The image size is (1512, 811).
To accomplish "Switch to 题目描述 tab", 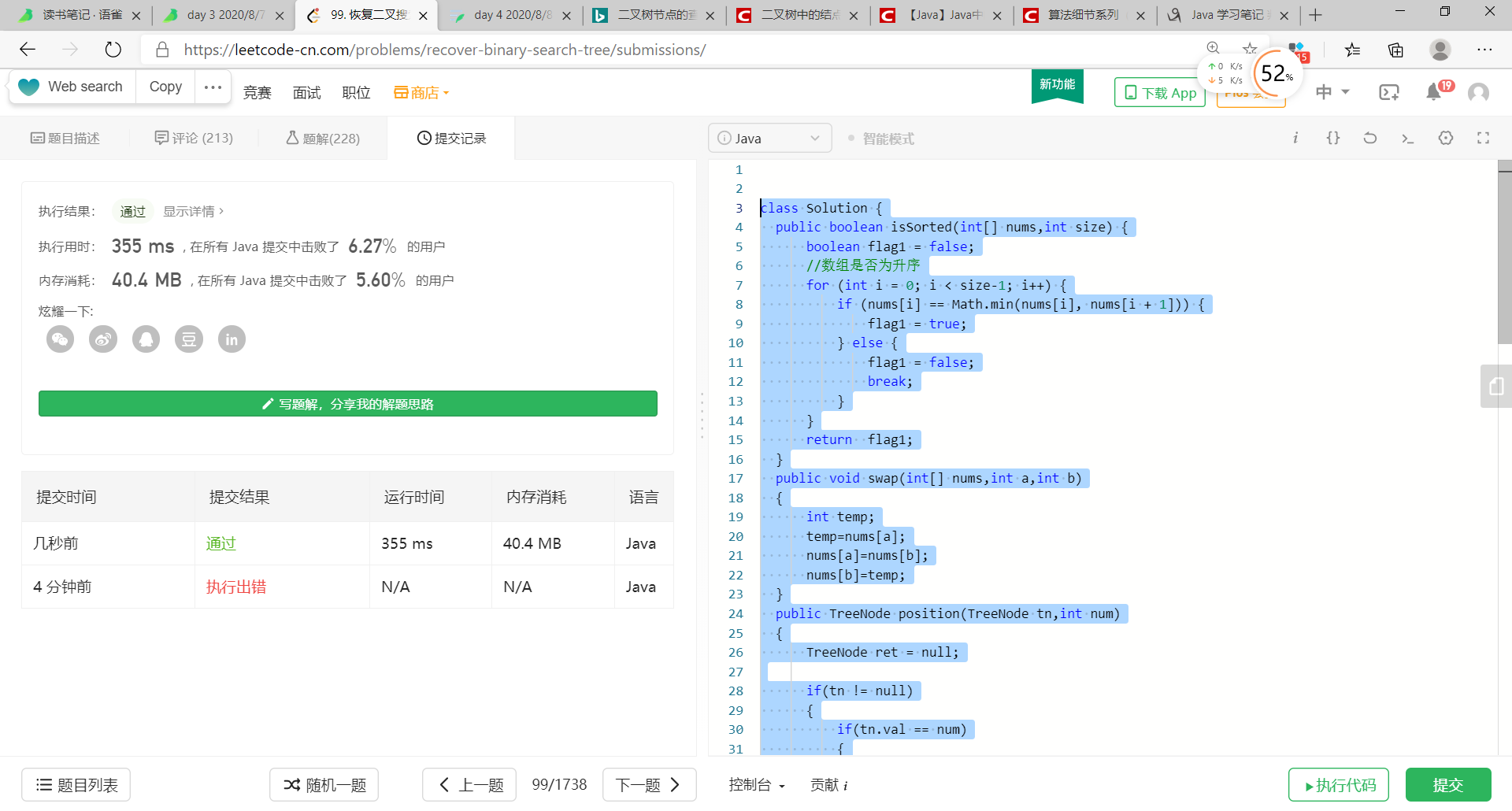I will 65,139.
